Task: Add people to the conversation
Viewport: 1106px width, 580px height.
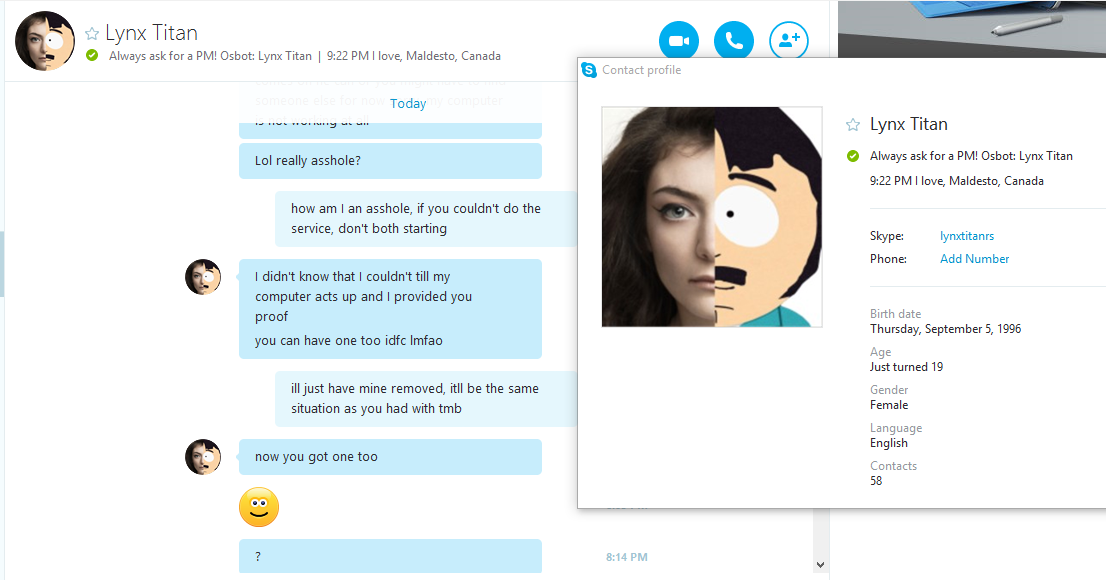Action: coord(789,40)
